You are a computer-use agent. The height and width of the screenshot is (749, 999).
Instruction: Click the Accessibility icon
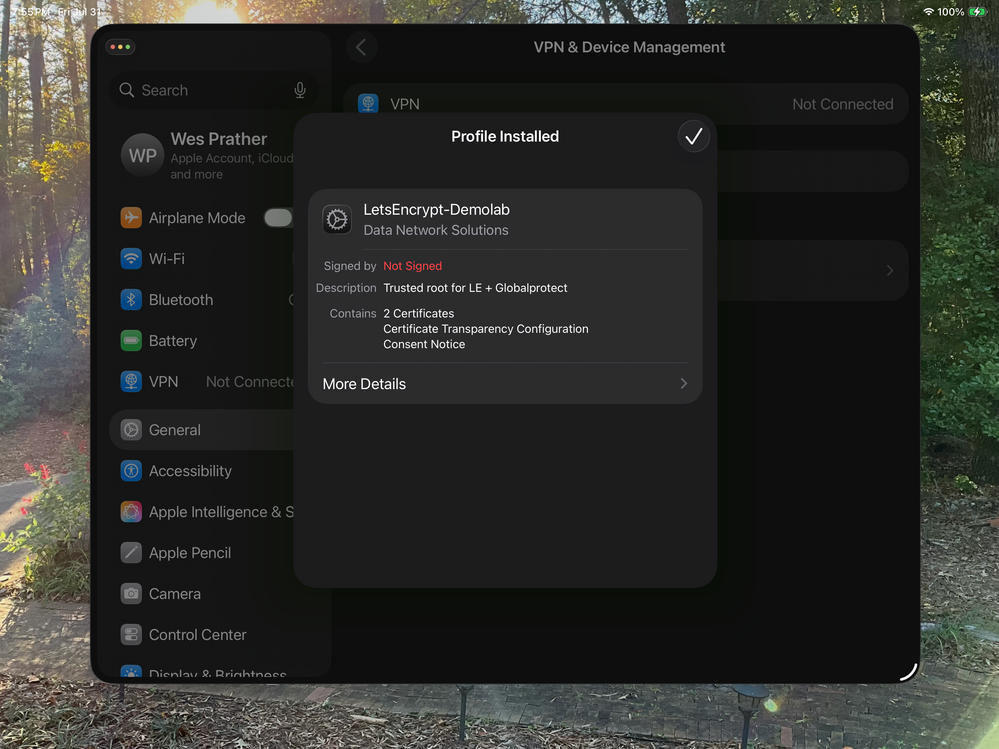(x=131, y=471)
